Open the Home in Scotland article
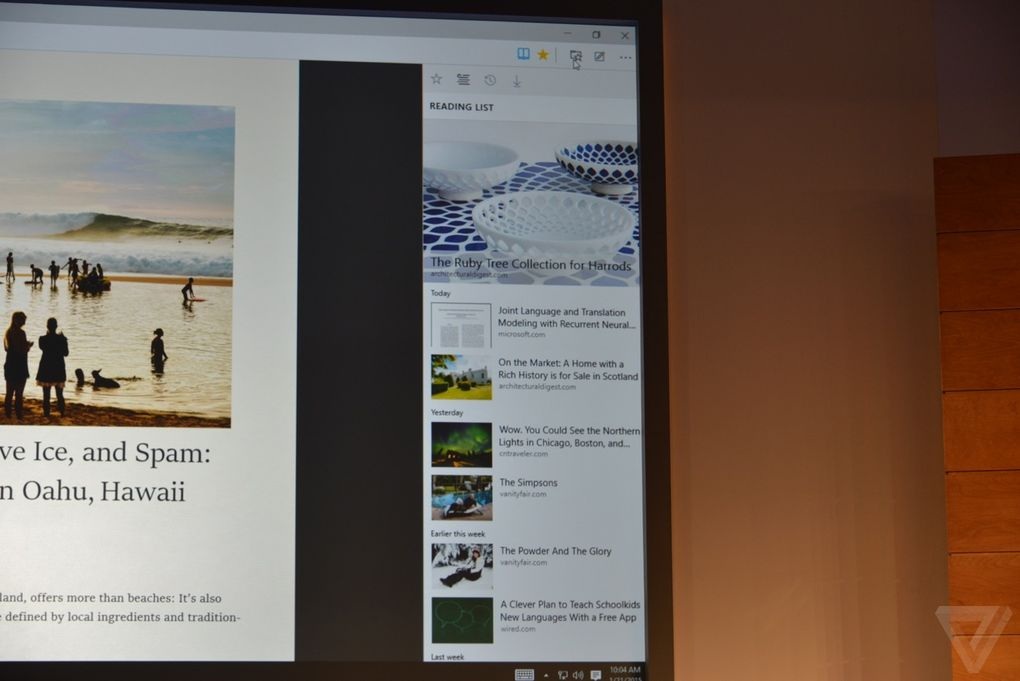This screenshot has width=1020, height=681. tap(567, 370)
